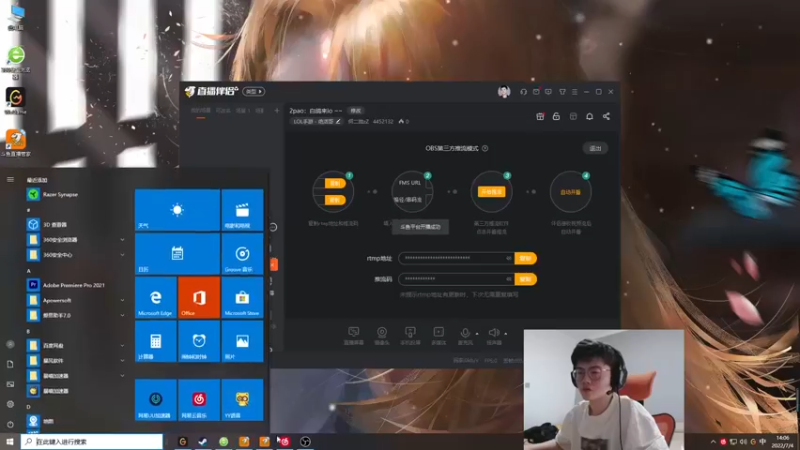Reveal the rtmp address with eye icon
The width and height of the screenshot is (800, 450).
click(509, 258)
